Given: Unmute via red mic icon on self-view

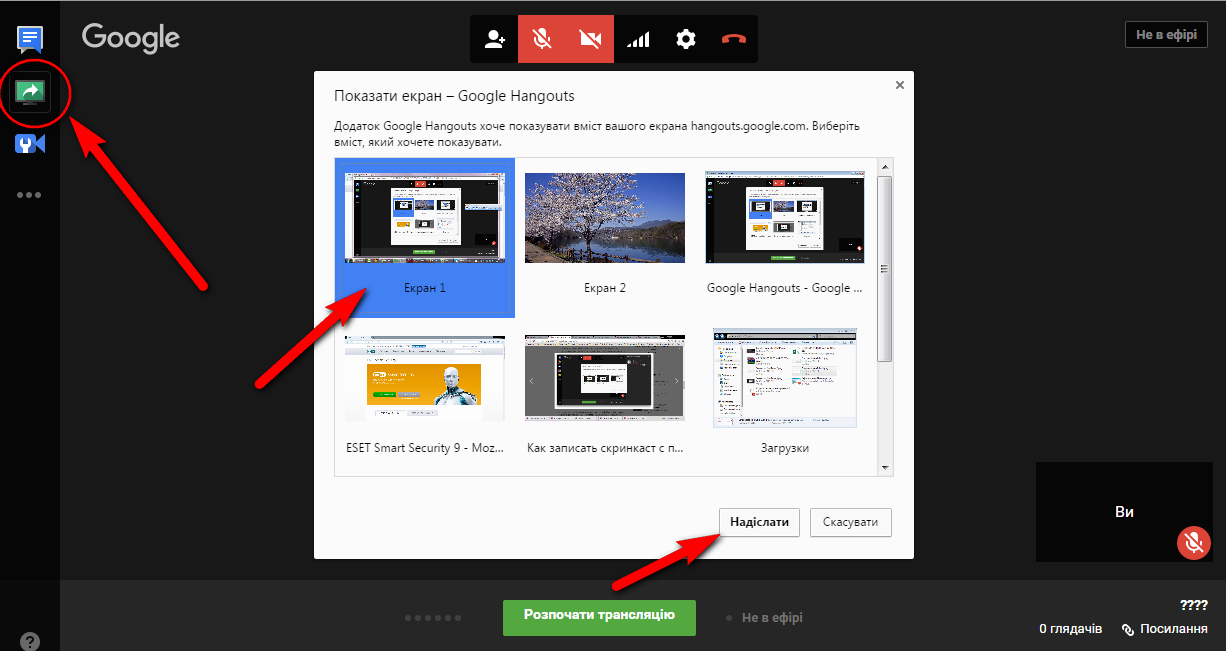Looking at the screenshot, I should [x=1193, y=542].
